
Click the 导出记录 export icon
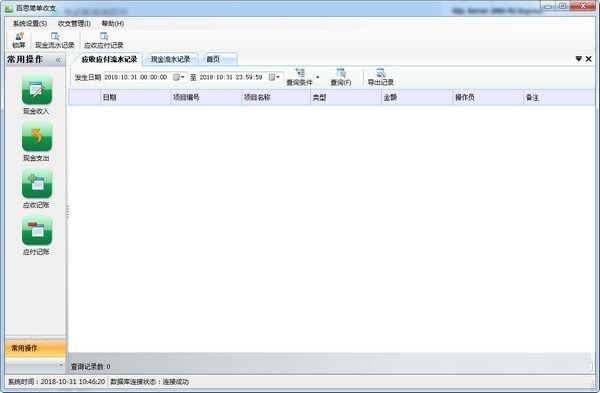click(380, 77)
